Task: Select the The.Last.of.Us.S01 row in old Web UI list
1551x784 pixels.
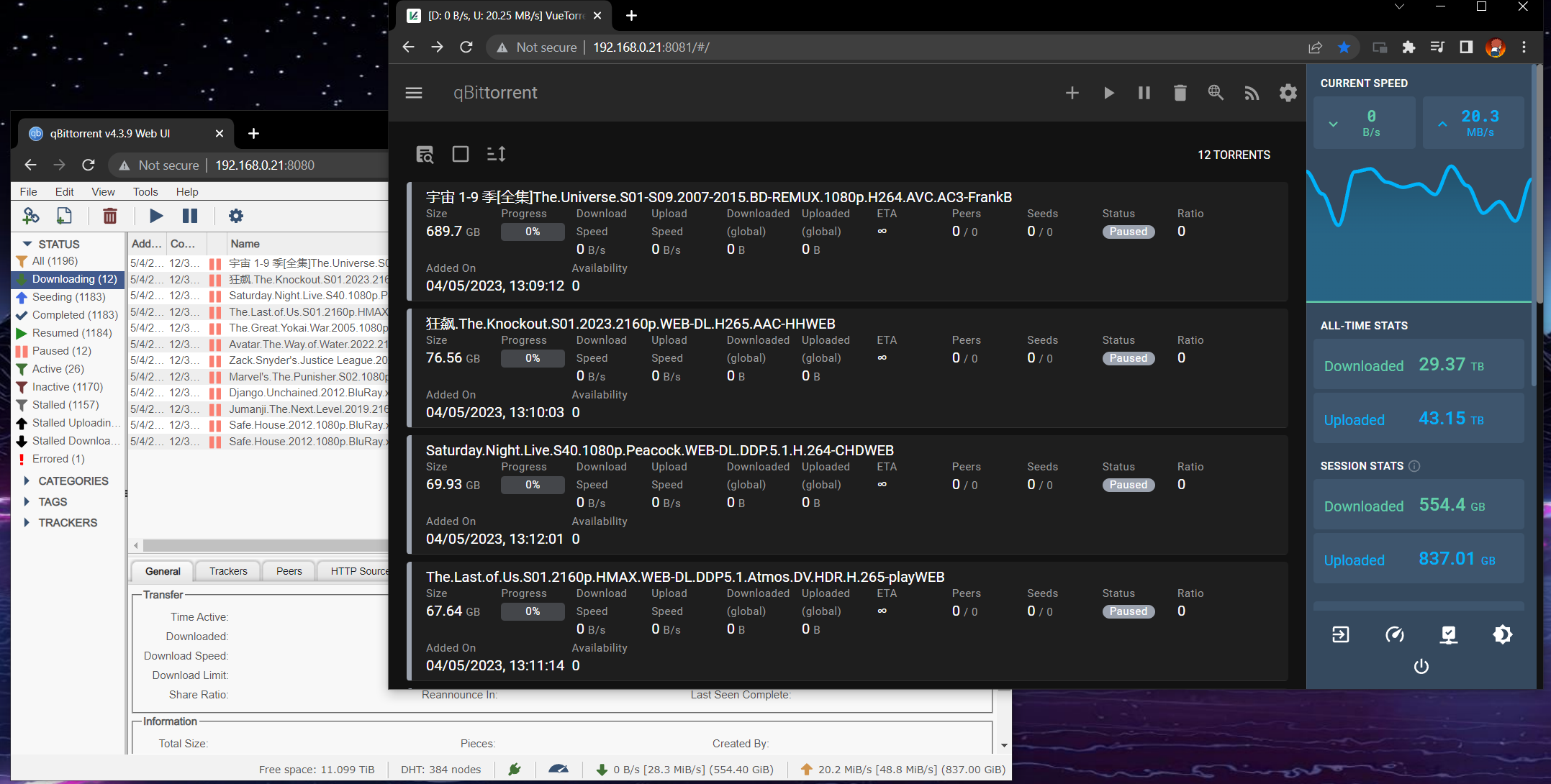Action: point(259,312)
